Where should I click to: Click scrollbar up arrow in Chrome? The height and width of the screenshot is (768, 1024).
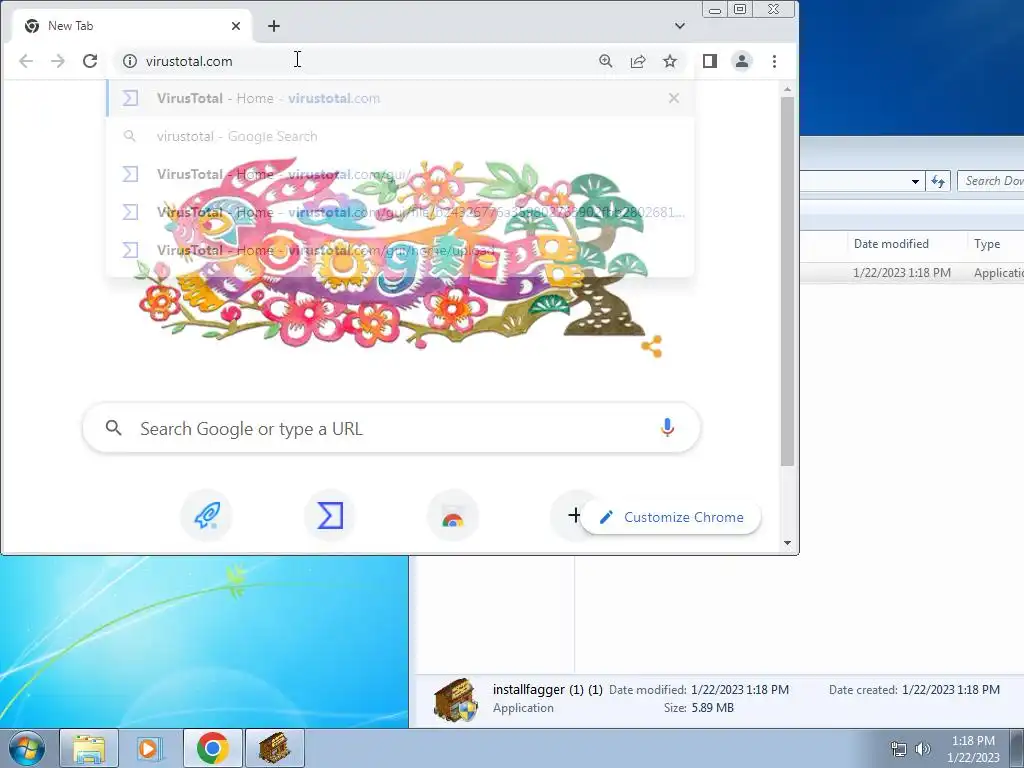788,89
